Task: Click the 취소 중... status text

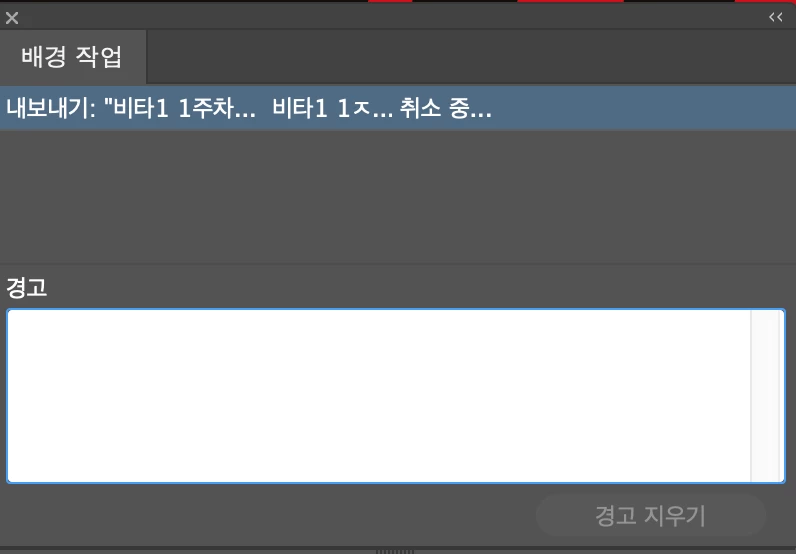Action: (445, 108)
